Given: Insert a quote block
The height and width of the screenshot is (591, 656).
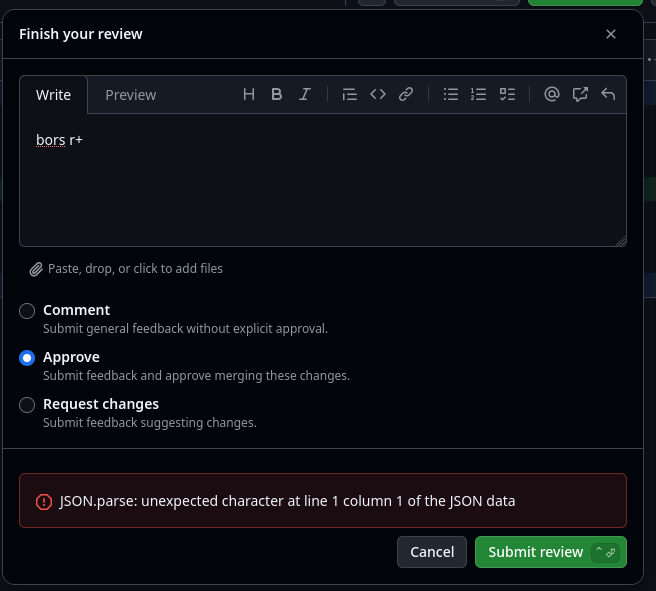Looking at the screenshot, I should pos(349,94).
